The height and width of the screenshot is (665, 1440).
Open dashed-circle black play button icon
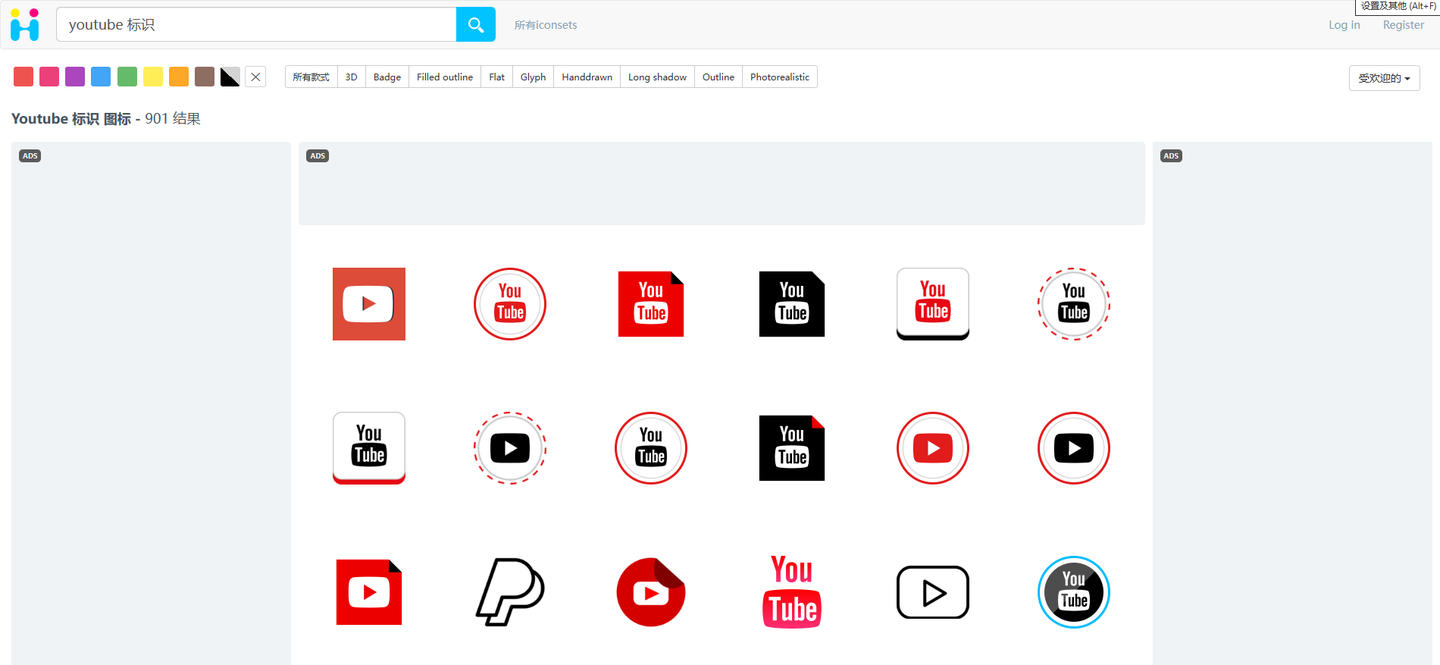pyautogui.click(x=510, y=448)
